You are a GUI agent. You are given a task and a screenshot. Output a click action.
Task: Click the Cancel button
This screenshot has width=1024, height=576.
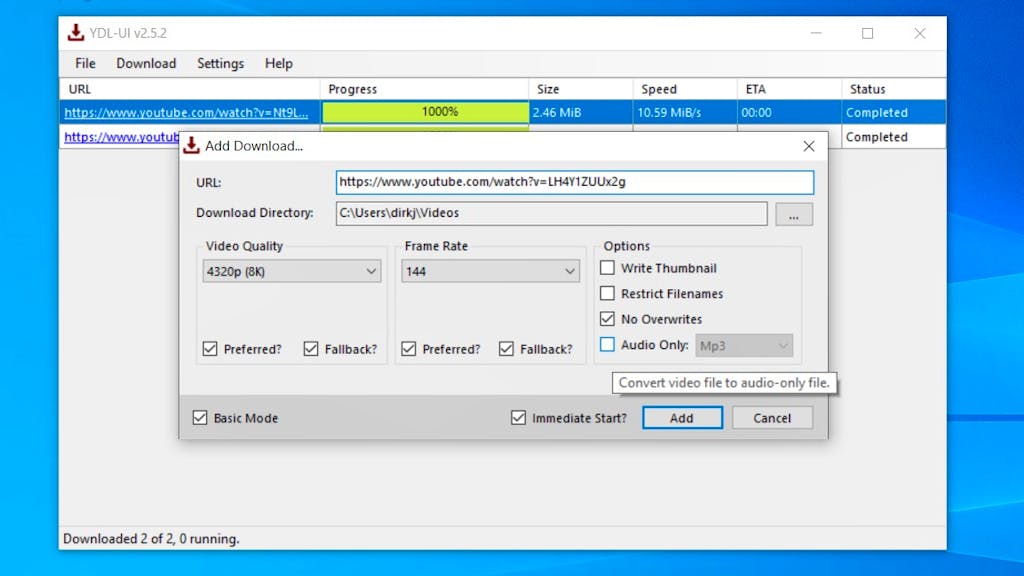click(x=772, y=418)
